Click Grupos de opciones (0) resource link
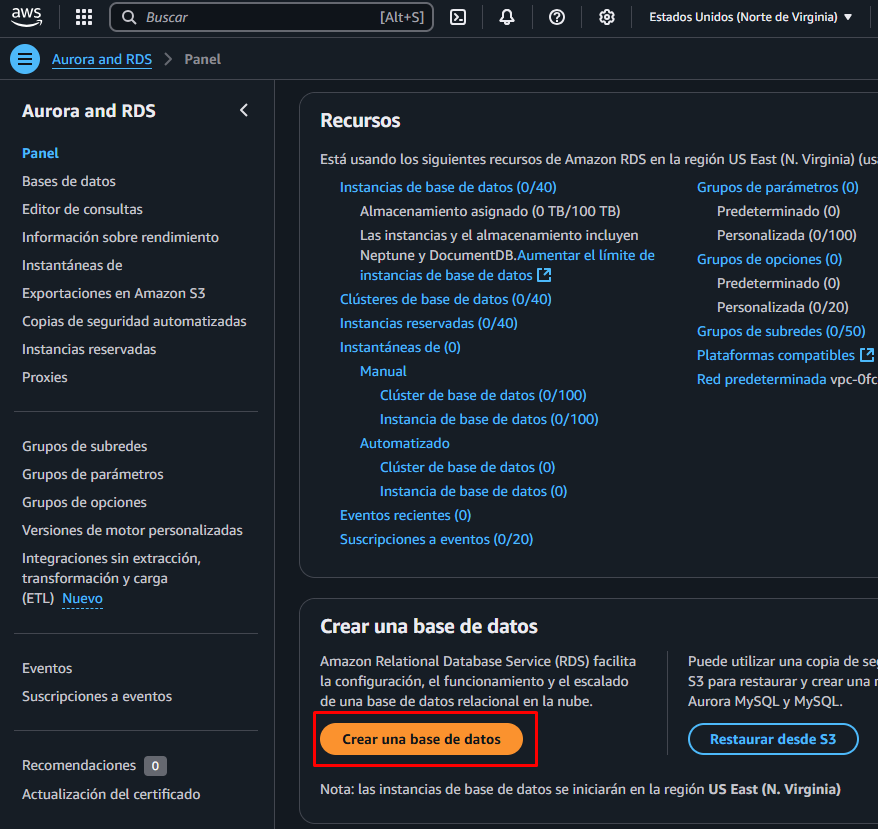The image size is (878, 829). pos(769,259)
